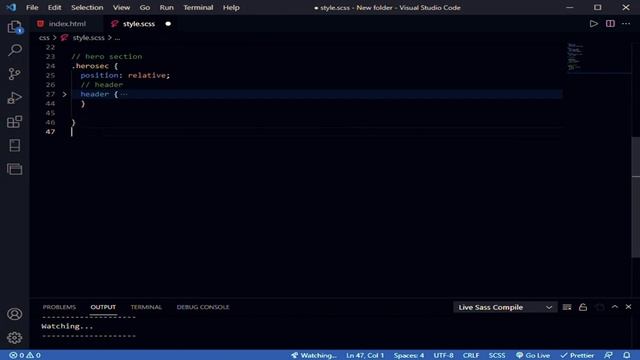Click the errors and warnings status indicator
This screenshot has height=360, width=640.
pos(25,355)
